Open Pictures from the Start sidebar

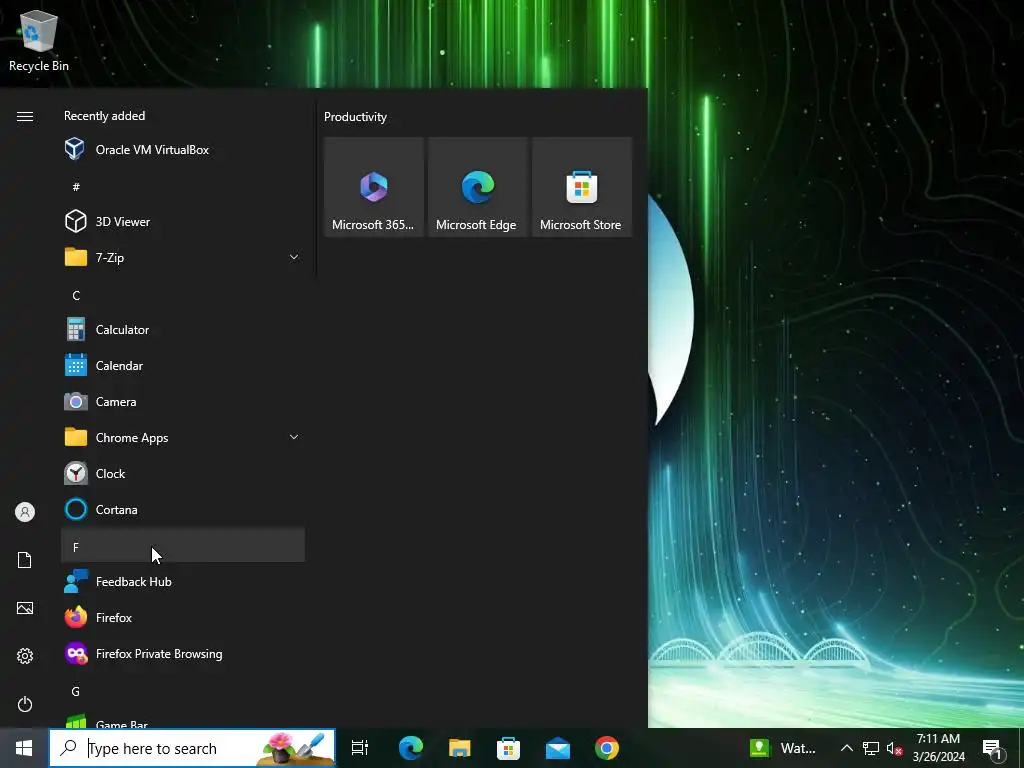(25, 608)
